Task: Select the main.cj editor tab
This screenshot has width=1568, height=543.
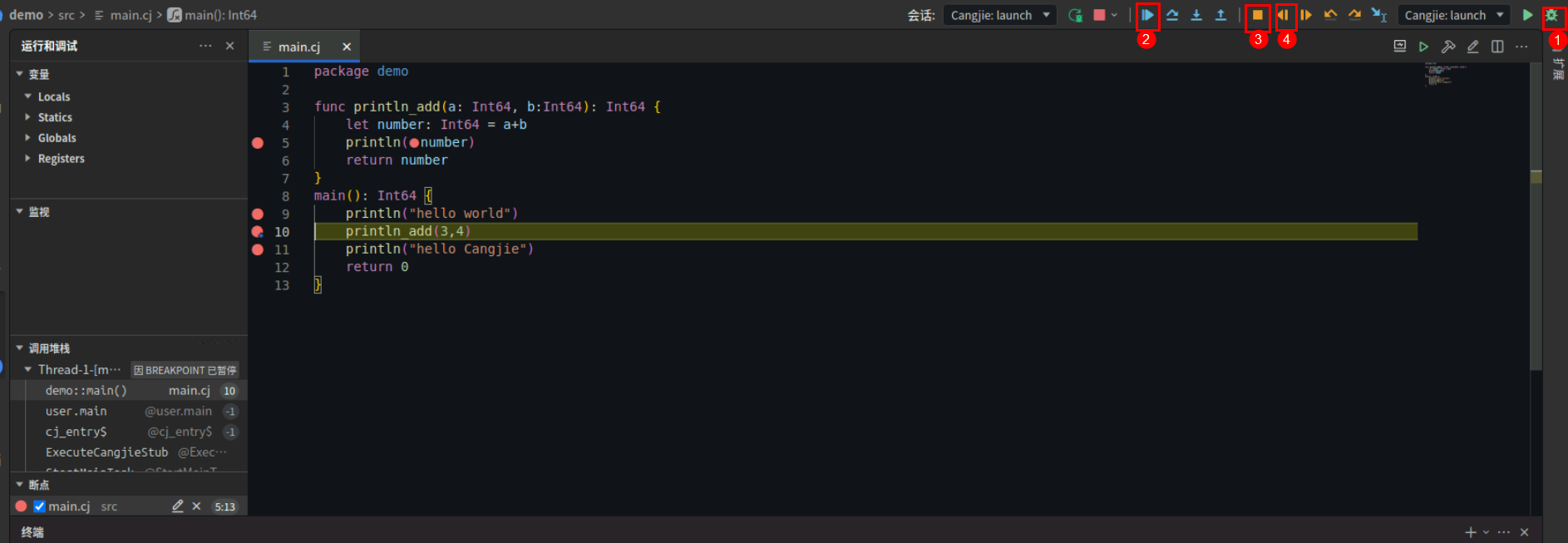Action: click(x=298, y=47)
